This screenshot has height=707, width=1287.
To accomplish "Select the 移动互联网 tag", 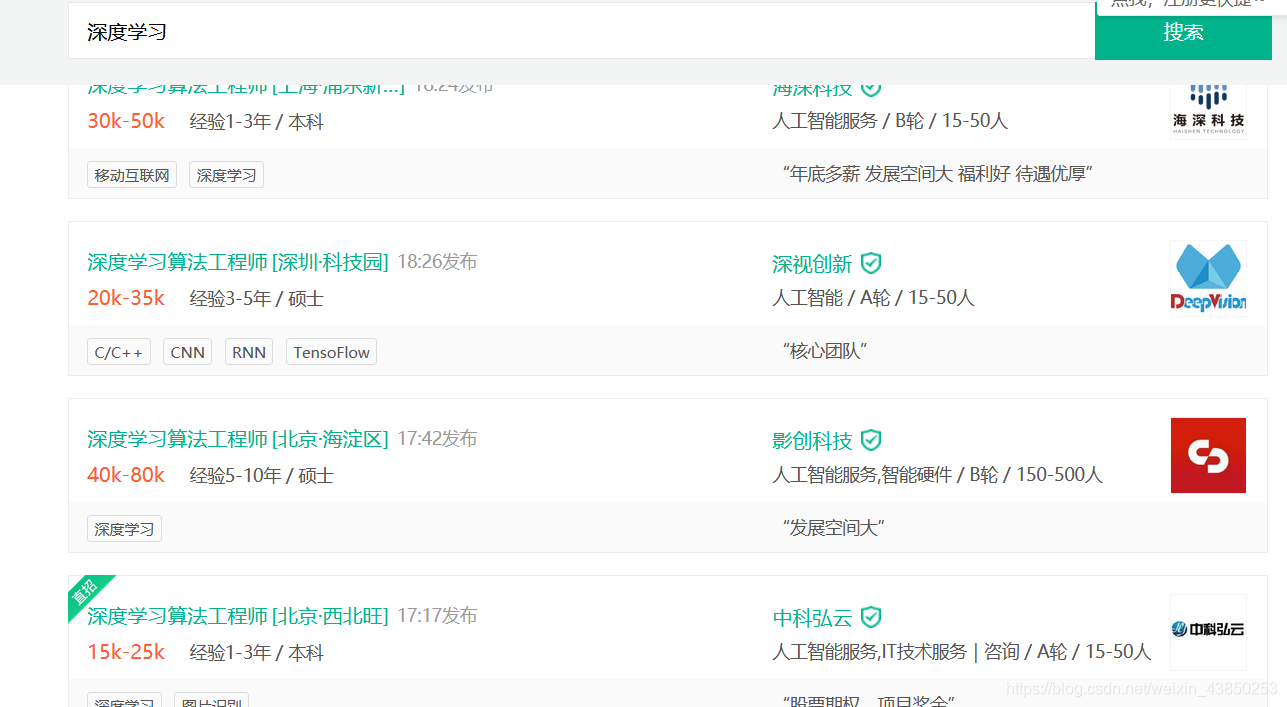I will pyautogui.click(x=132, y=175).
